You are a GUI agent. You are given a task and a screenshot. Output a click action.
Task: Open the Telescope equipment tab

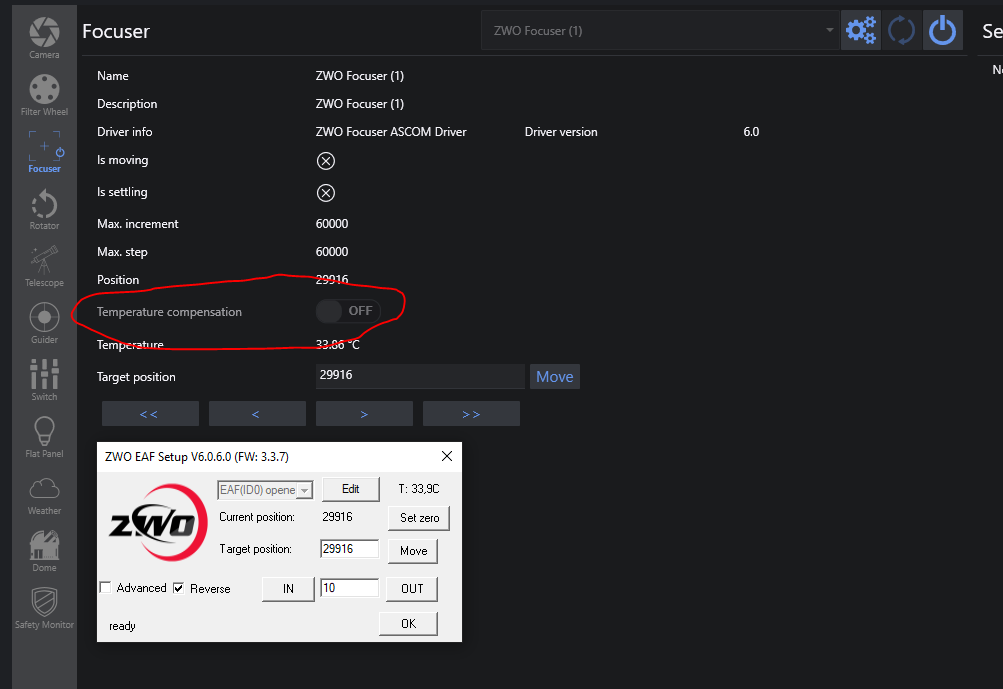point(44,265)
